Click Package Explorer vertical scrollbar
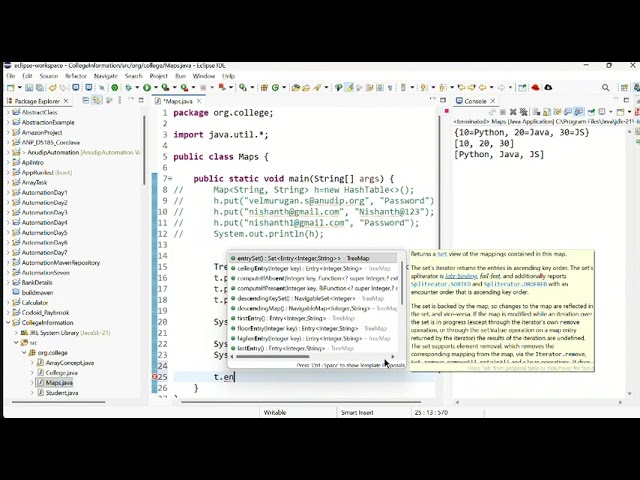 [144, 149]
